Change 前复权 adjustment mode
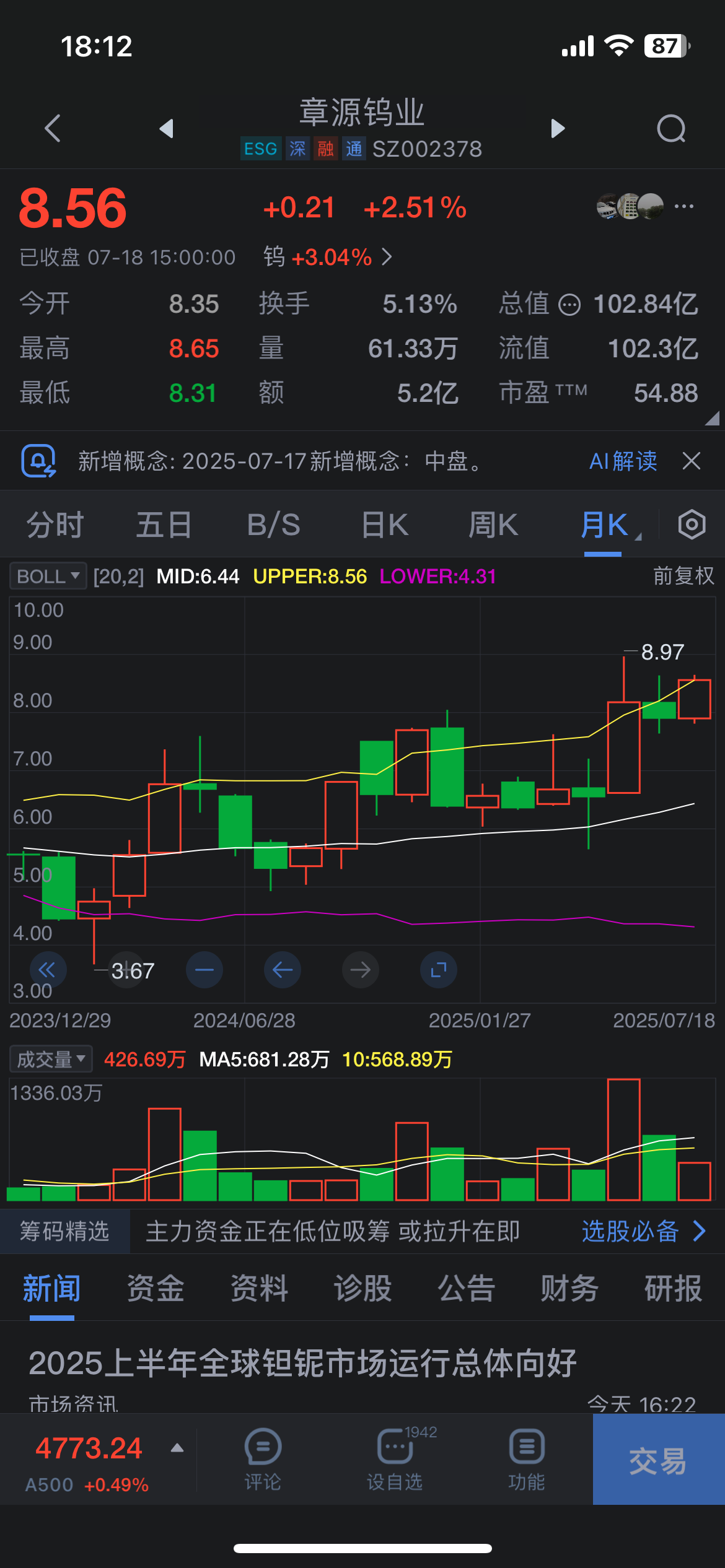 click(x=683, y=576)
